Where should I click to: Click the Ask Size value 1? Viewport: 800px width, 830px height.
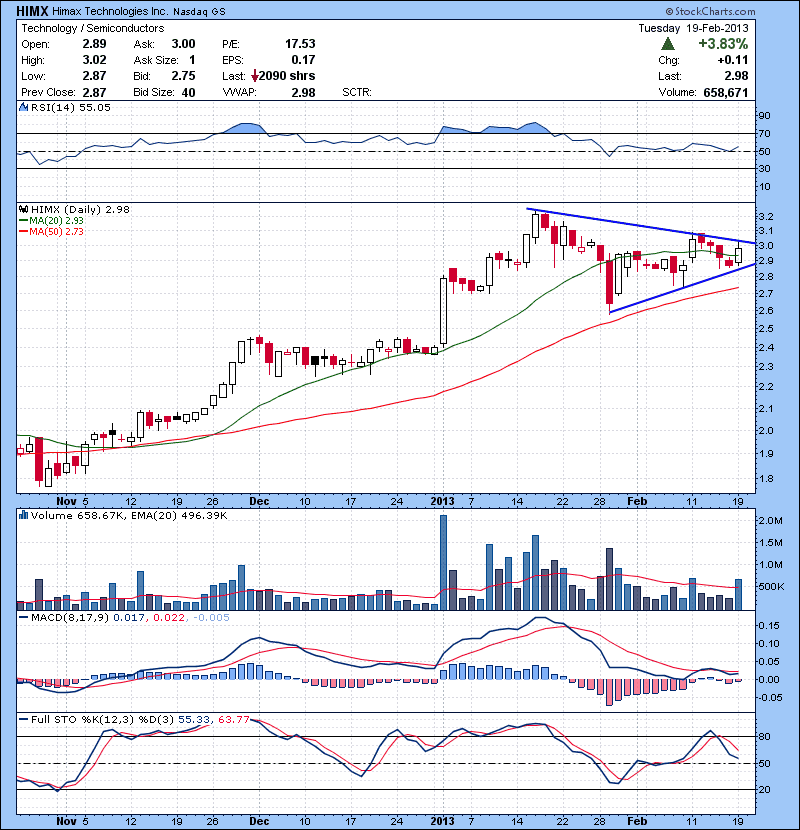[192, 60]
